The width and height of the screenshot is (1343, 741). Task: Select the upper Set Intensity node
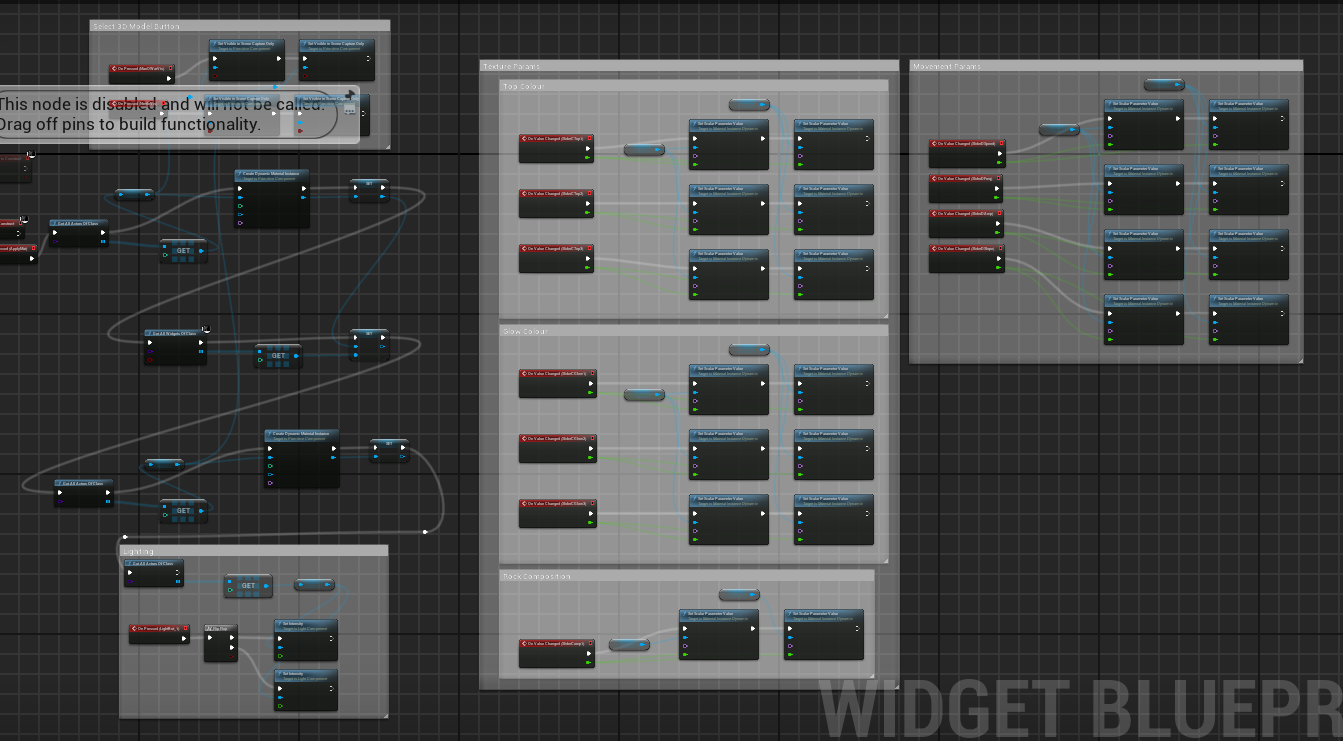[x=306, y=640]
